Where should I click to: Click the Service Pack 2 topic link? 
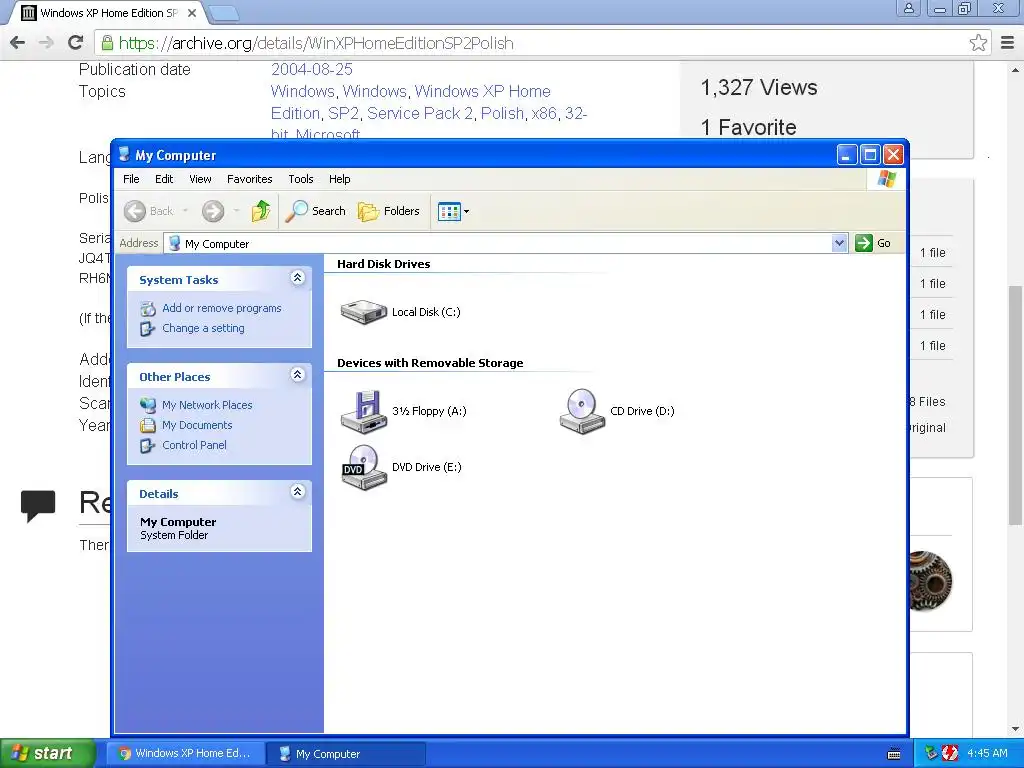420,114
